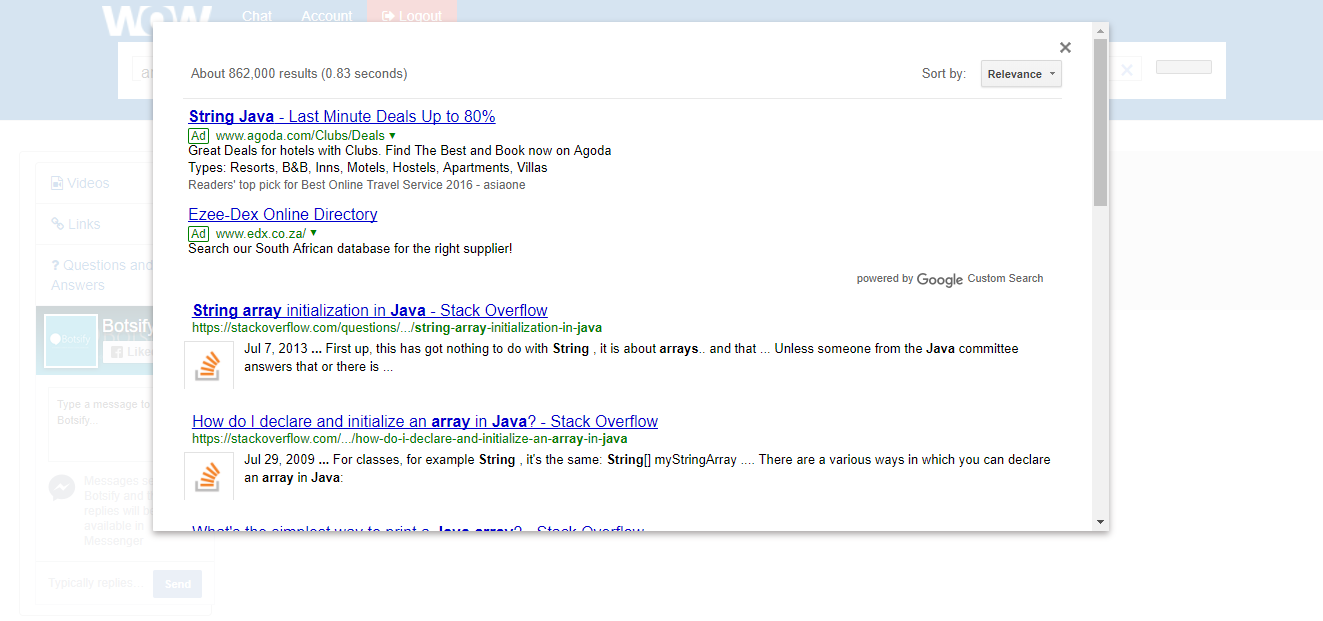
Task: Open the Account menu item in header
Action: [327, 16]
